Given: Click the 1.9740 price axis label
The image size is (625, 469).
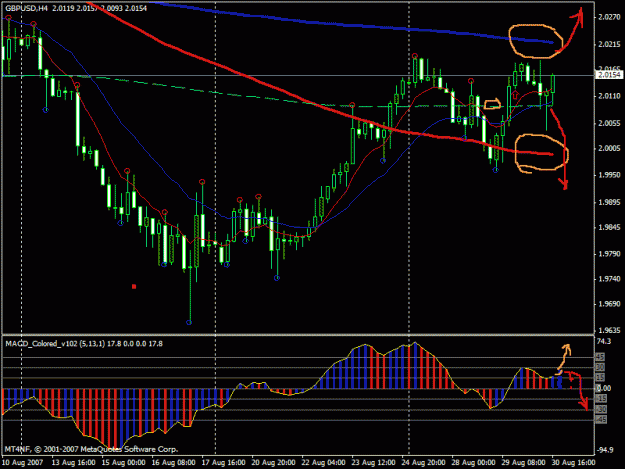Looking at the screenshot, I should (x=609, y=279).
